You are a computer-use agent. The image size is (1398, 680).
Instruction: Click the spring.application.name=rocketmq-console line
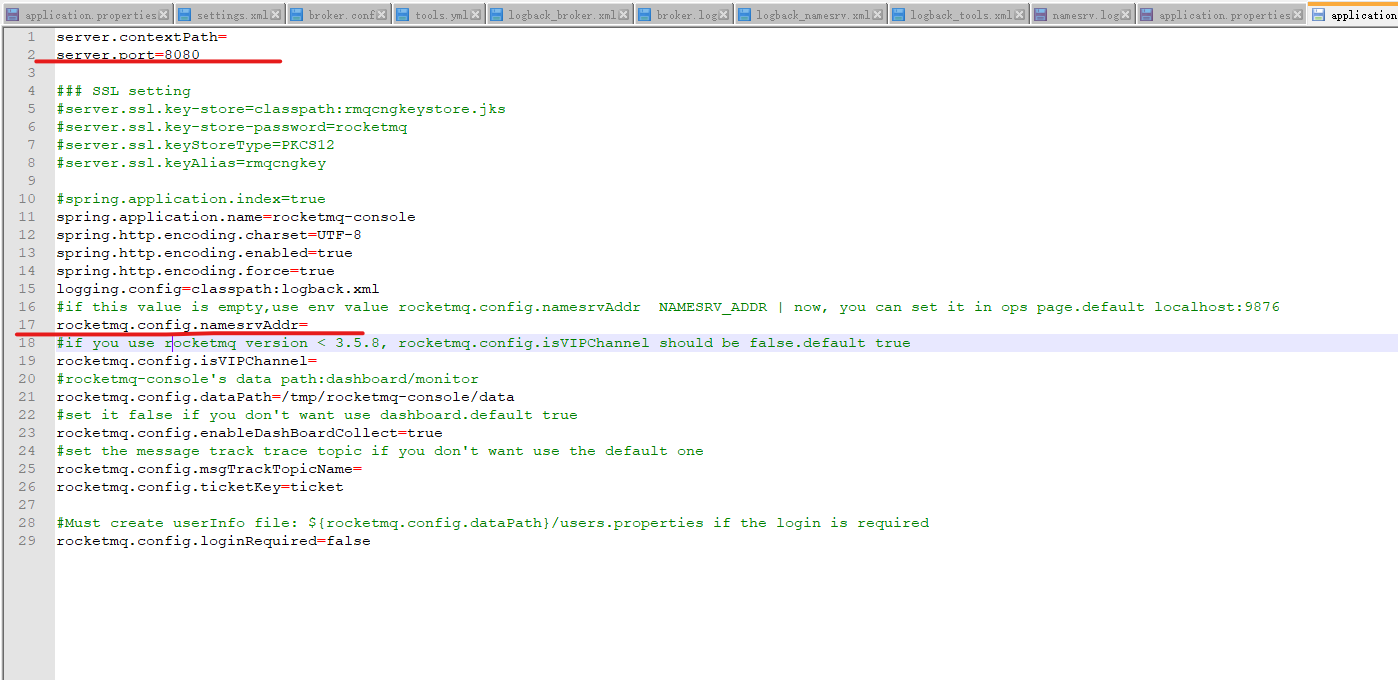point(236,217)
